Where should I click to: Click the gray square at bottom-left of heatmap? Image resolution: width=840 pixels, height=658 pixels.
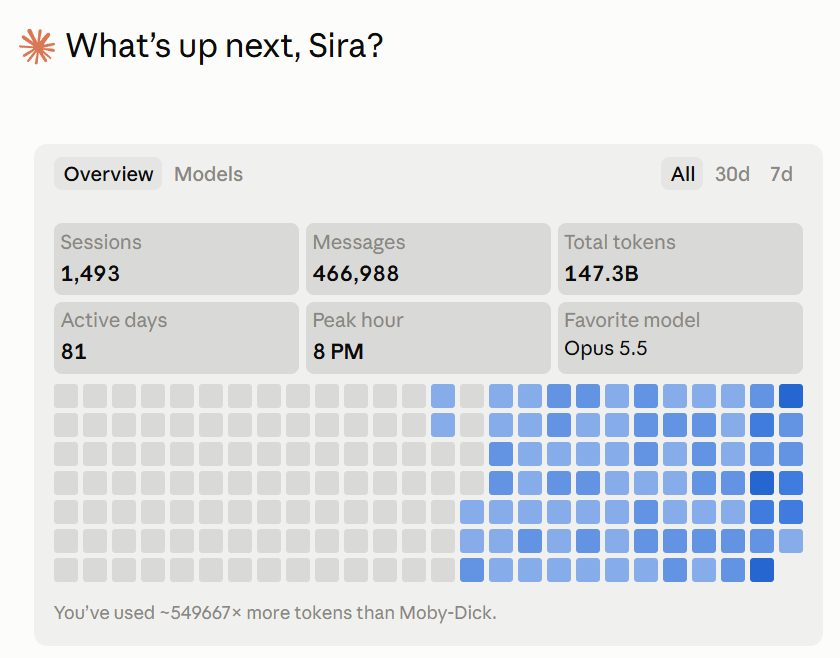point(66,570)
